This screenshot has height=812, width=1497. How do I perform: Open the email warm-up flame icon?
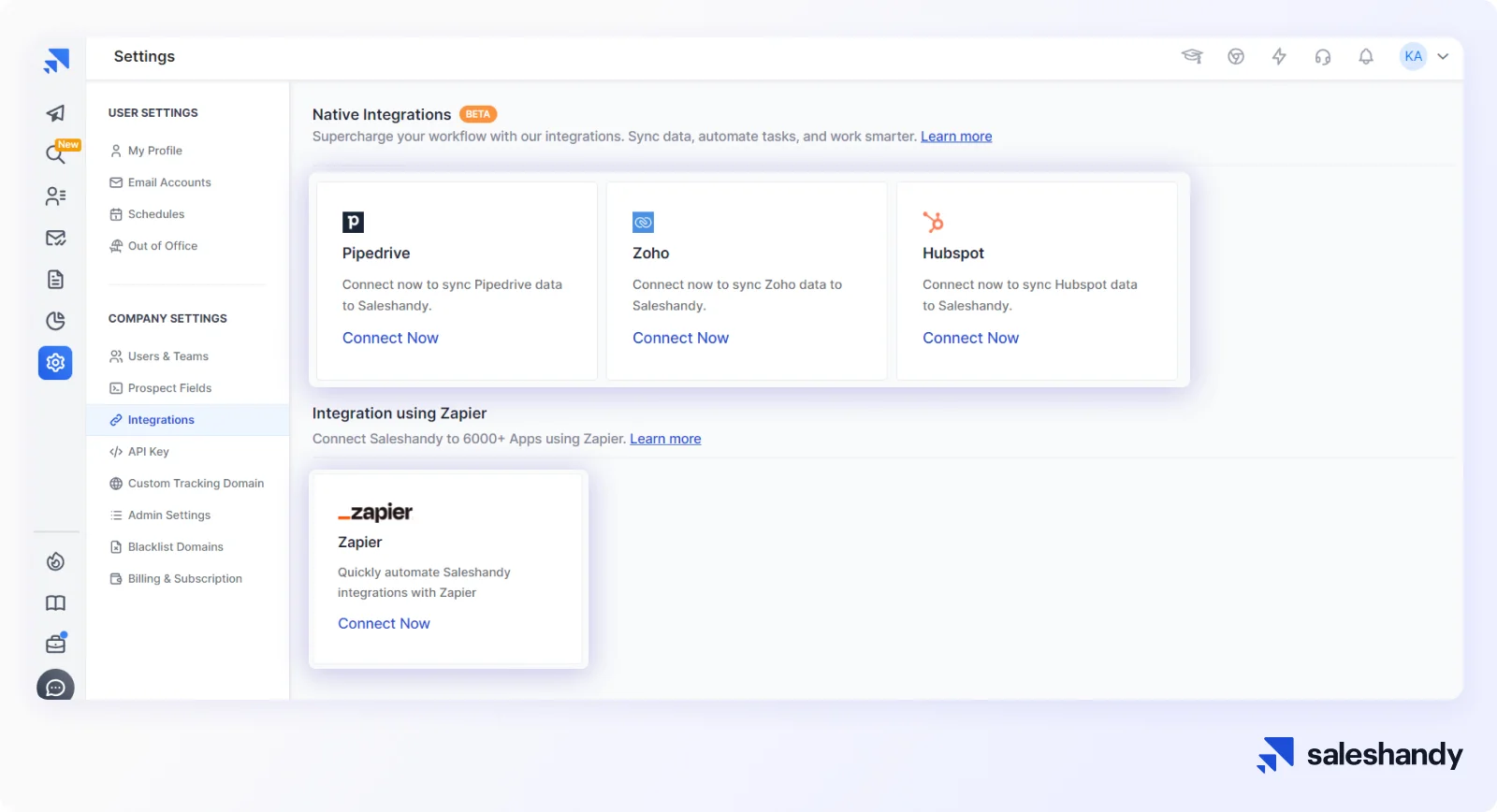(55, 561)
